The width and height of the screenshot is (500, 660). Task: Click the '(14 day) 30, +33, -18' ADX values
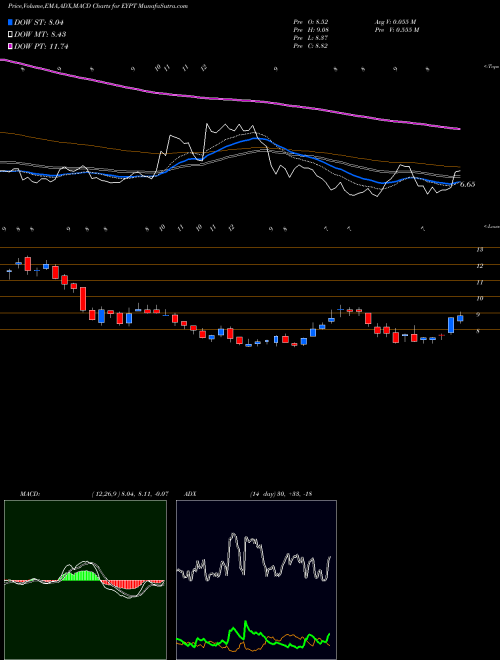click(x=281, y=494)
